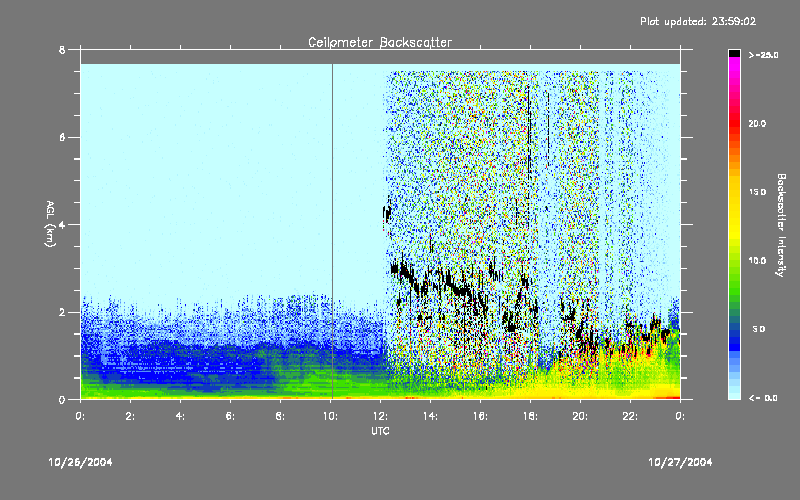This screenshot has width=800, height=500.
Task: Click the 'Ceilometer Backscatter' plot title
Action: pyautogui.click(x=380, y=42)
